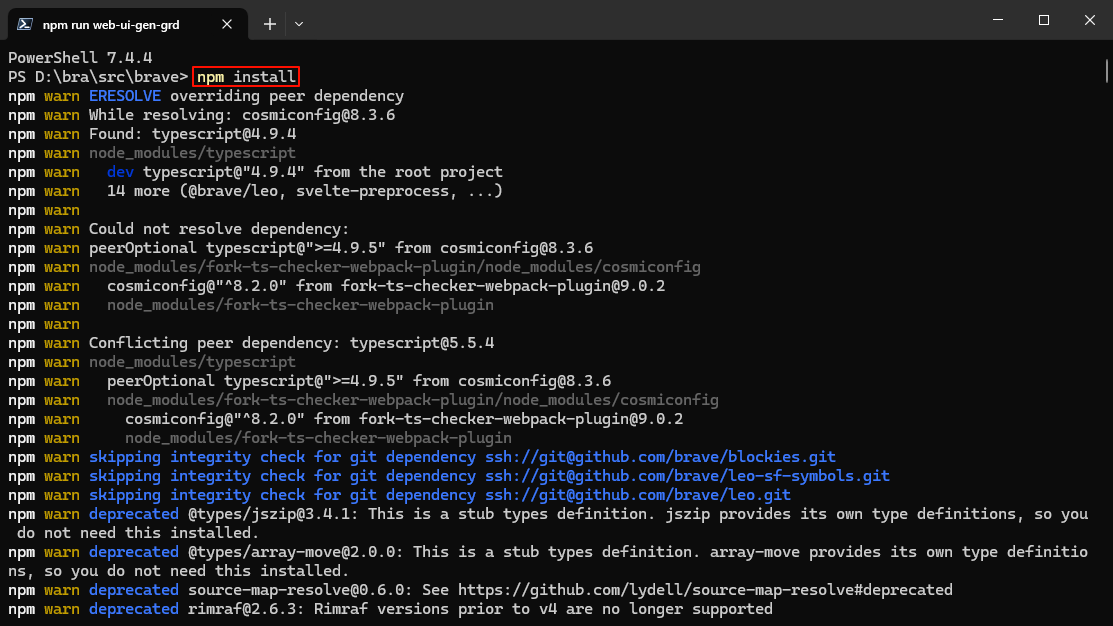Click the vertical scrollbar thumb
1113x626 pixels.
[x=1107, y=71]
